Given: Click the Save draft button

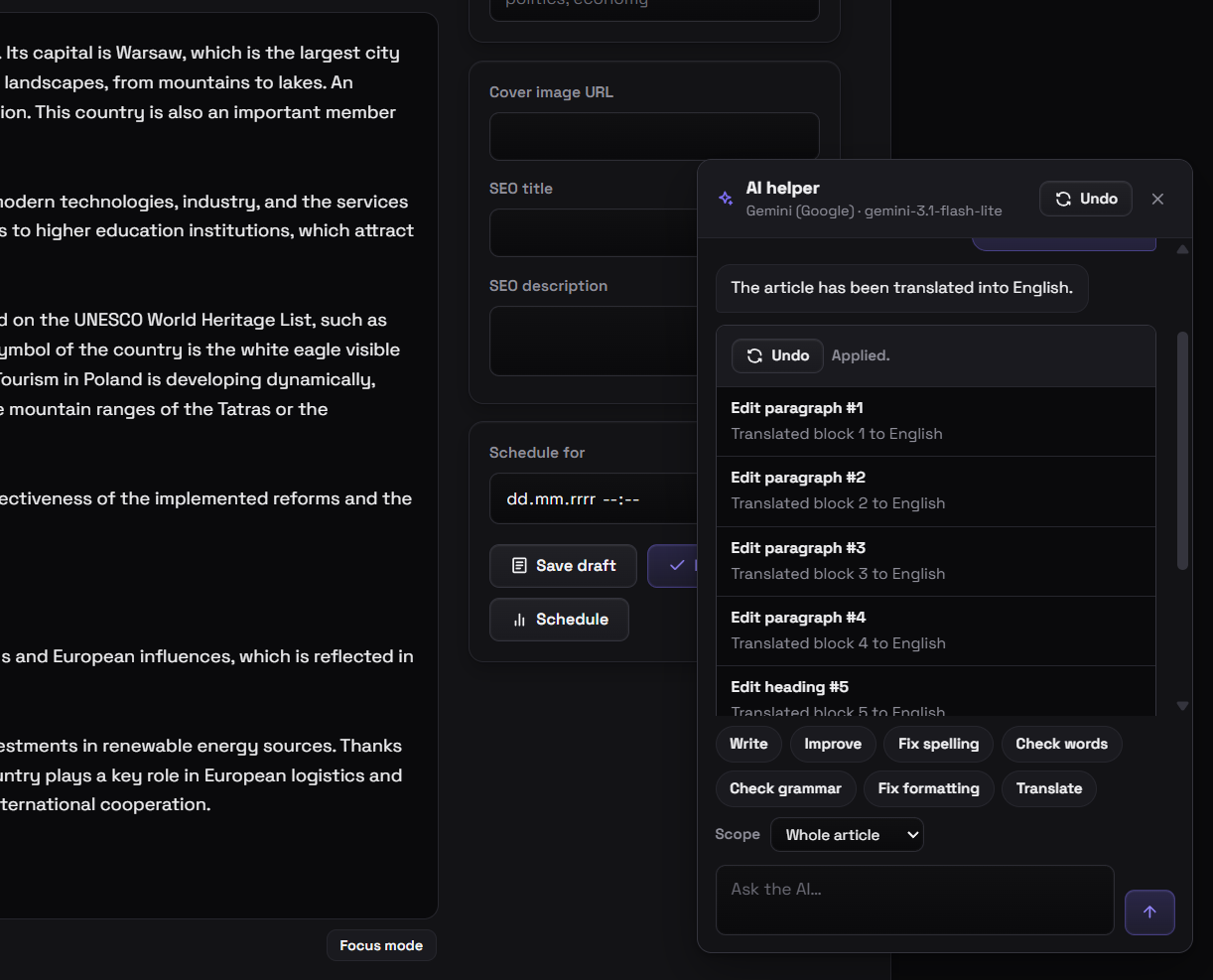Looking at the screenshot, I should tap(564, 566).
